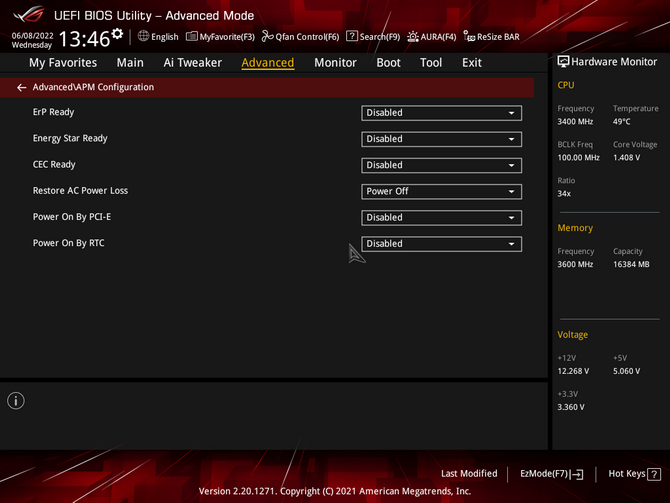Open AURA(F4) lighting settings
This screenshot has height=503, width=670.
tap(431, 37)
